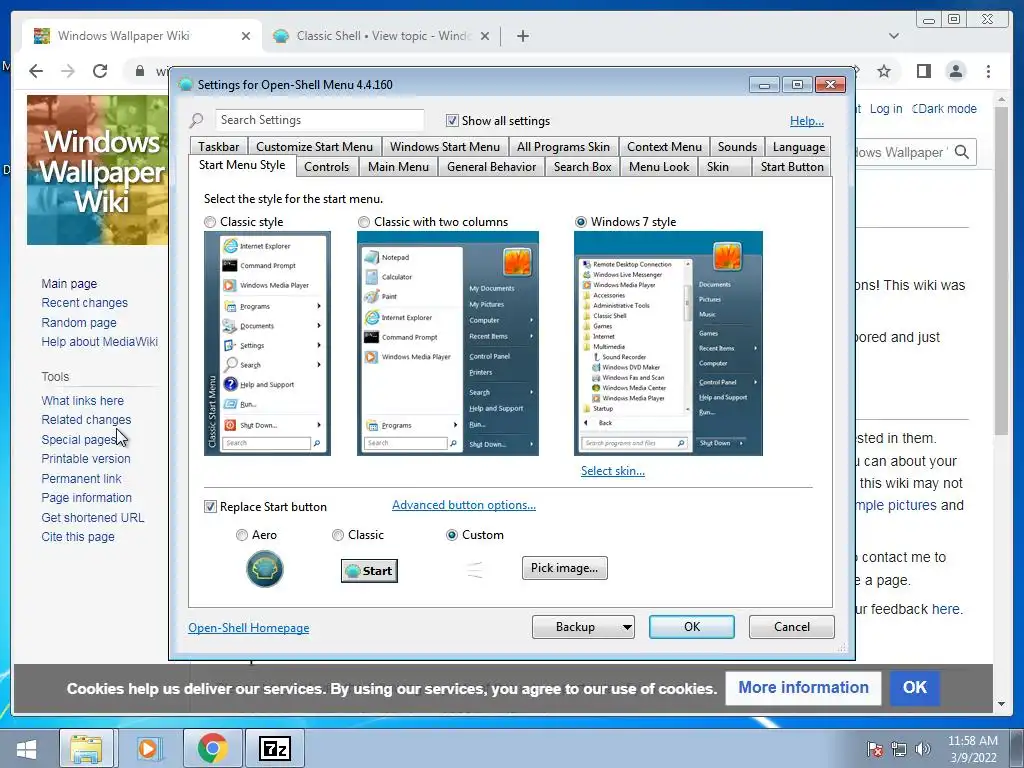Close the Classic Shell View topic tab

[x=485, y=36]
